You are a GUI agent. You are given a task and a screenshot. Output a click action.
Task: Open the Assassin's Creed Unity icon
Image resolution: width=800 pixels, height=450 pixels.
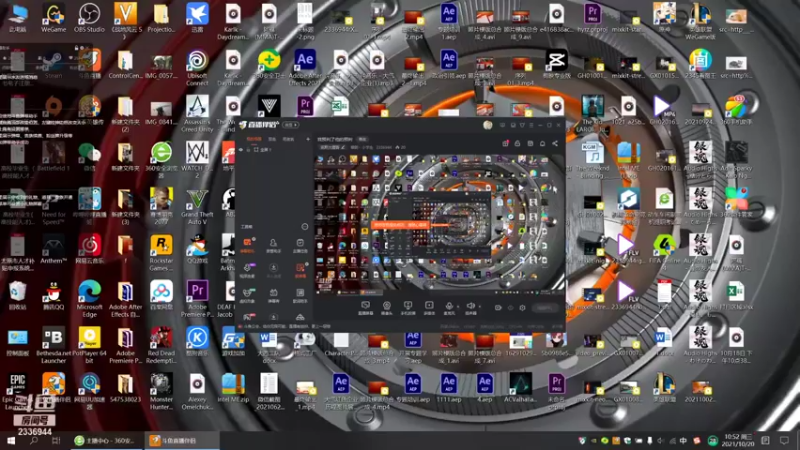pos(197,114)
